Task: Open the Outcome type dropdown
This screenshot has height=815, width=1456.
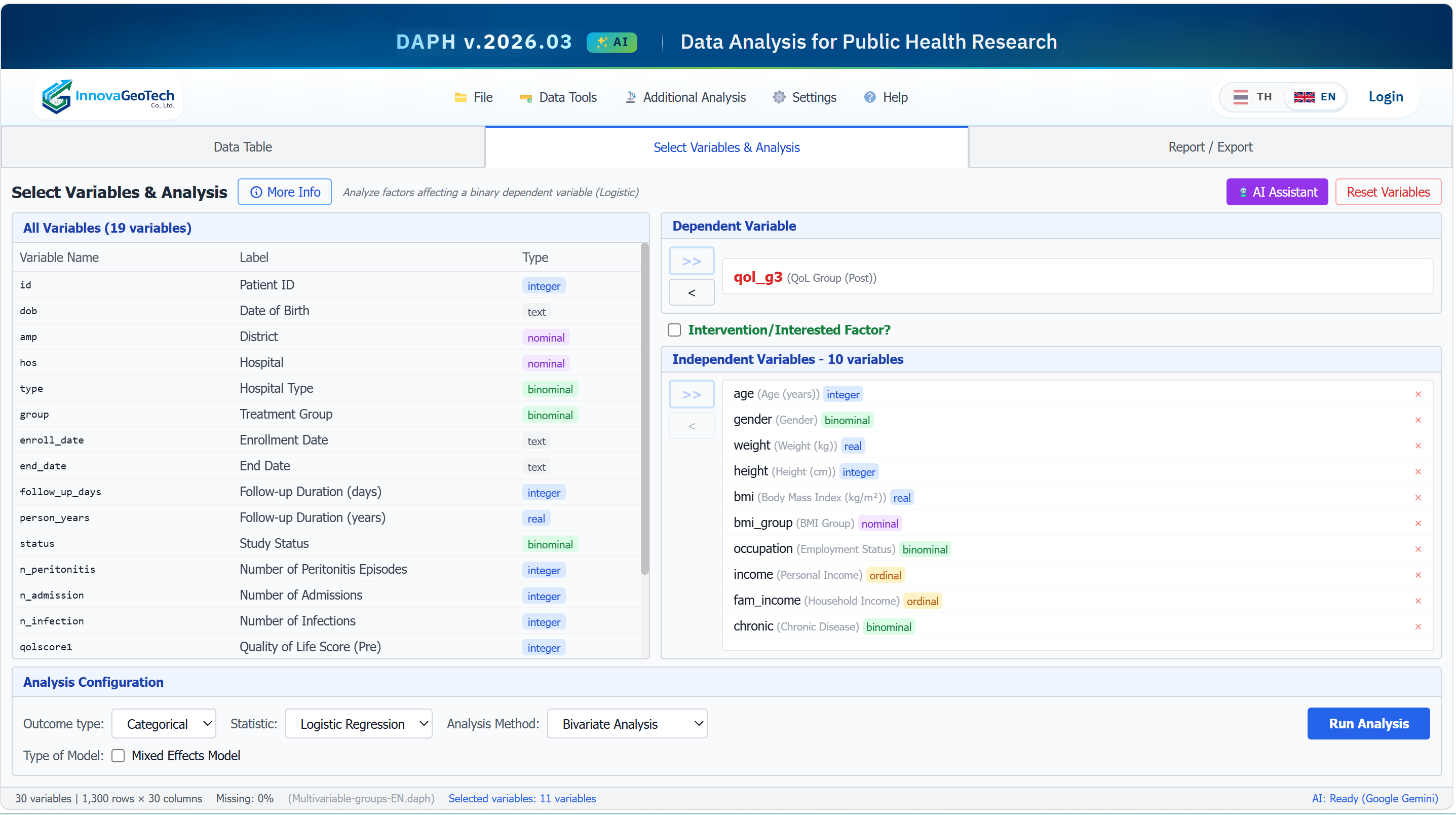Action: 163,723
